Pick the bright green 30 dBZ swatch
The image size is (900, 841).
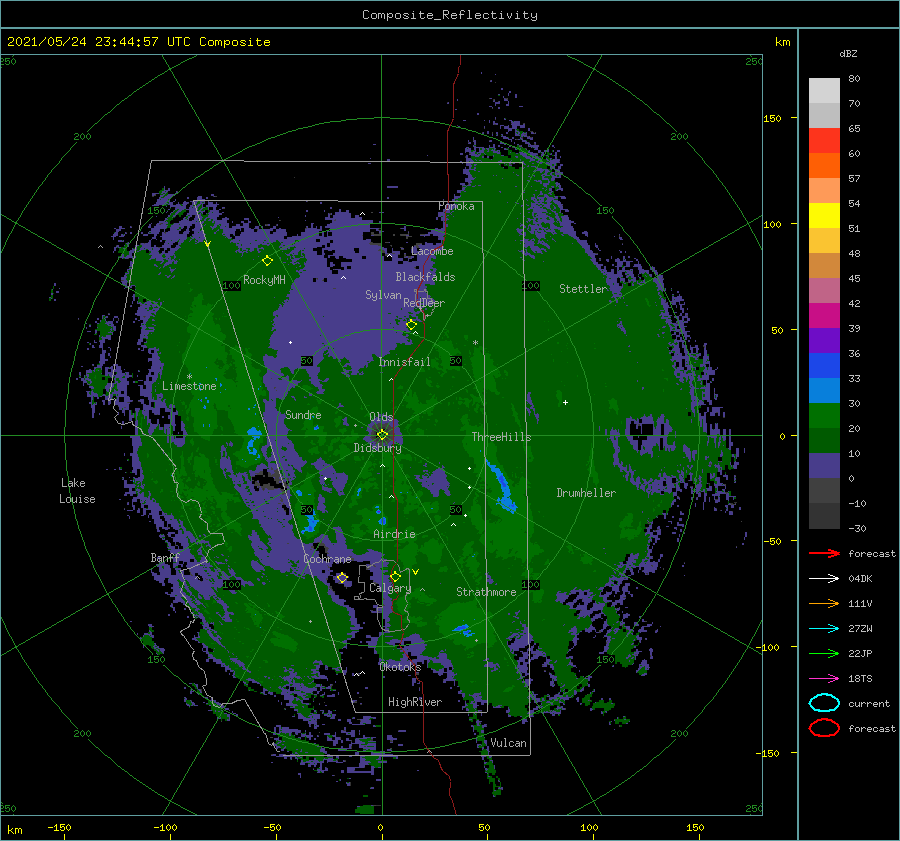point(824,415)
